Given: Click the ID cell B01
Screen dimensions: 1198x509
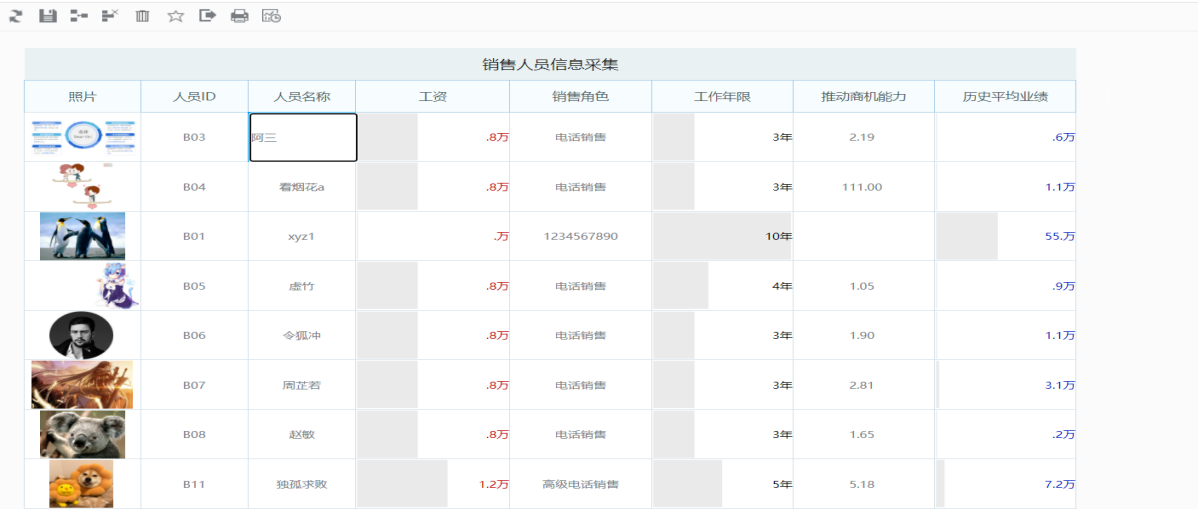Looking at the screenshot, I should pos(194,237).
